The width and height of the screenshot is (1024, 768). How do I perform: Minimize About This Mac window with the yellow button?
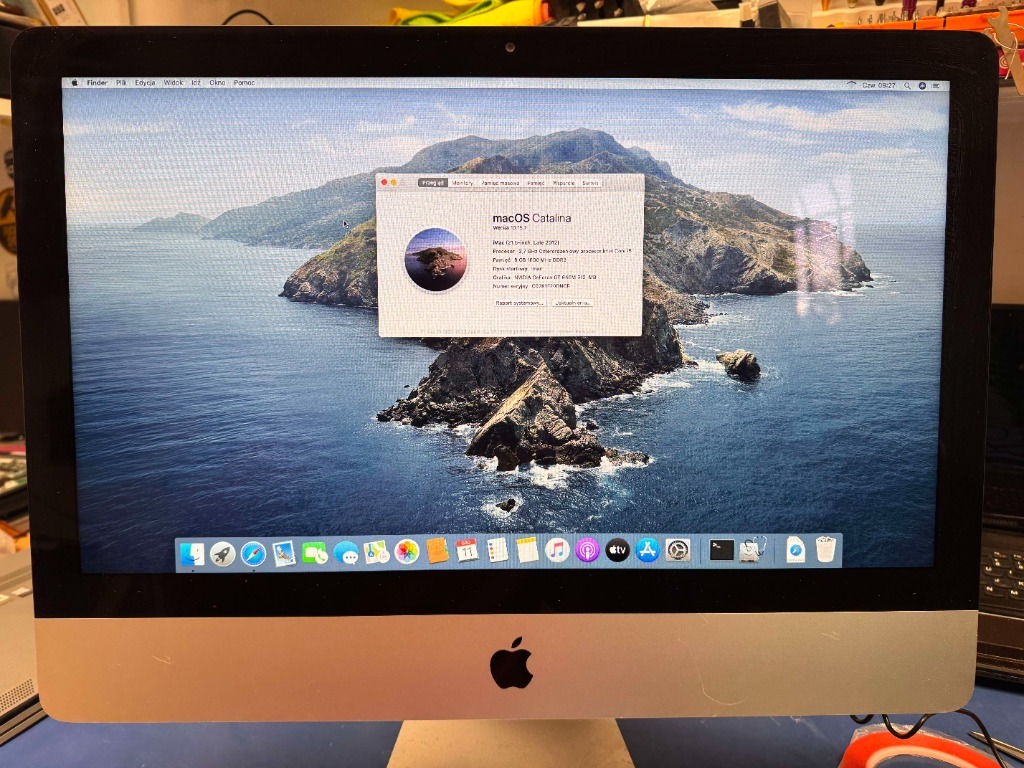pyautogui.click(x=394, y=182)
